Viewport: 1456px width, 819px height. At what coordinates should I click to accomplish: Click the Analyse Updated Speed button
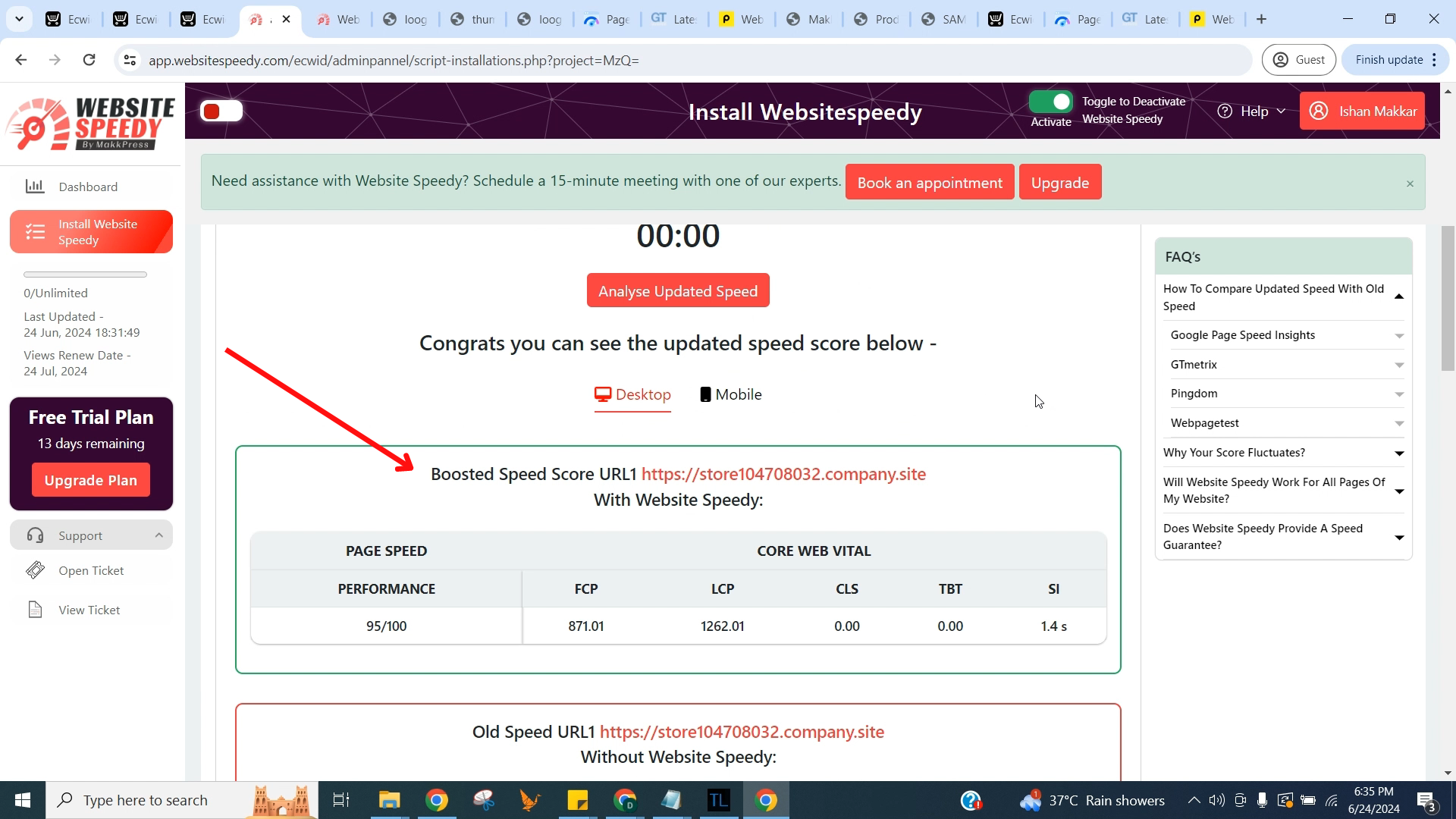pyautogui.click(x=679, y=290)
